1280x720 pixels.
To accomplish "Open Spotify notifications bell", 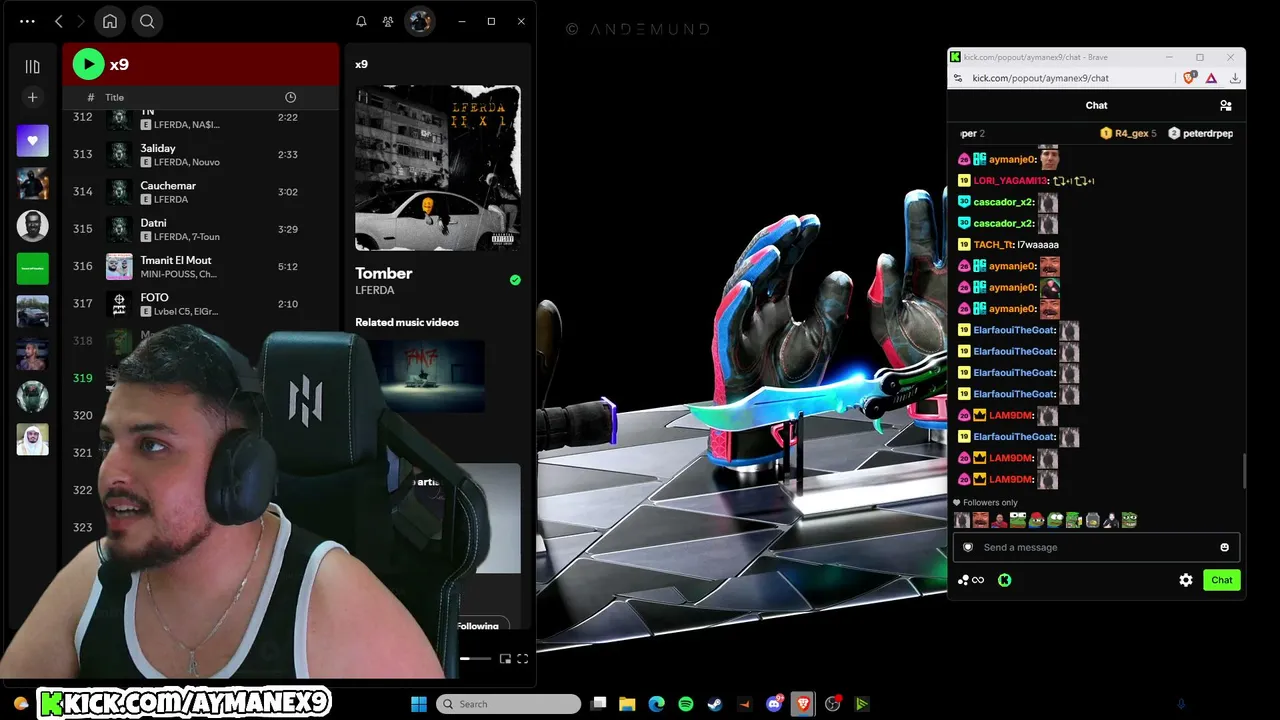I will [361, 21].
